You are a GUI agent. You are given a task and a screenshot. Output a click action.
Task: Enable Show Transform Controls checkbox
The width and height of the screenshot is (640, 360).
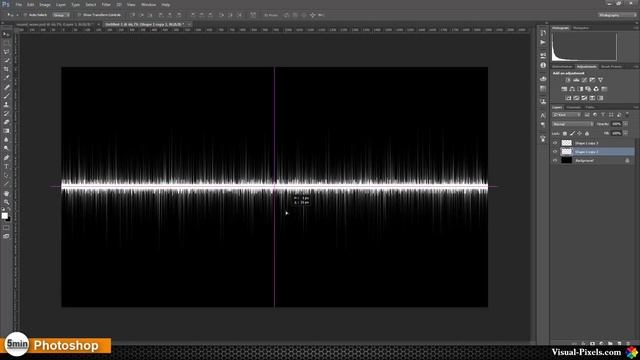coord(79,15)
